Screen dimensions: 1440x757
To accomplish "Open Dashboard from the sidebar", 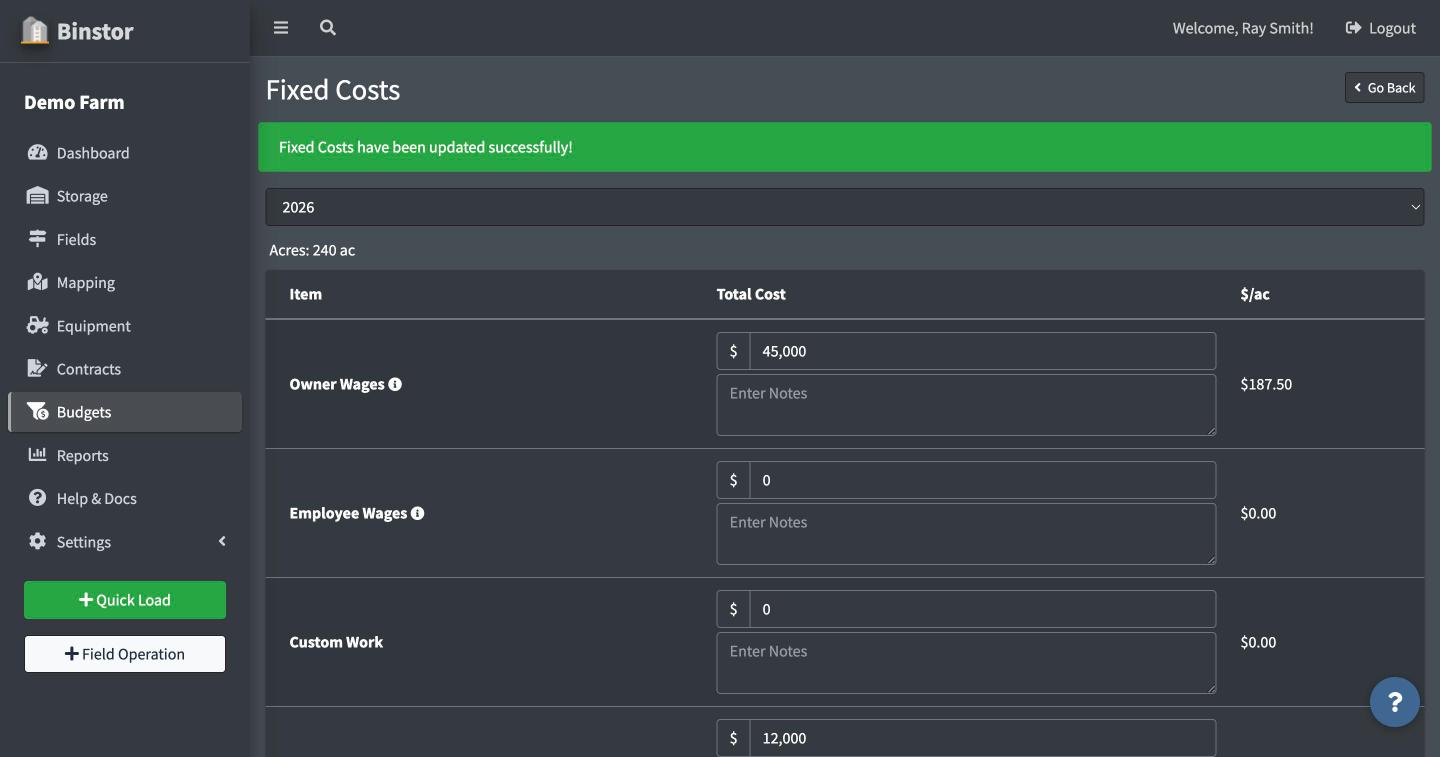I will tap(125, 153).
